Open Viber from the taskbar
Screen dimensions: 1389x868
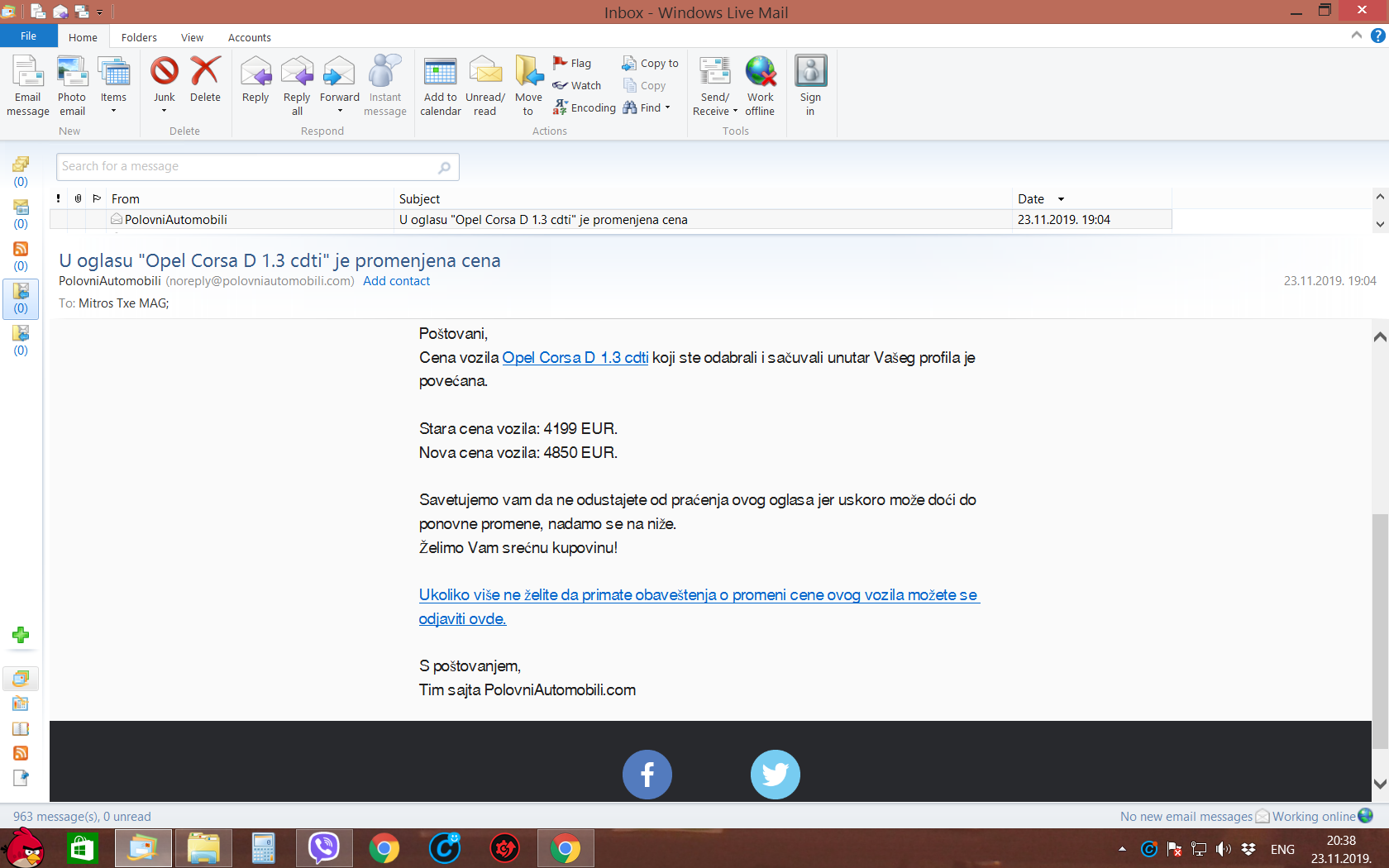point(324,848)
